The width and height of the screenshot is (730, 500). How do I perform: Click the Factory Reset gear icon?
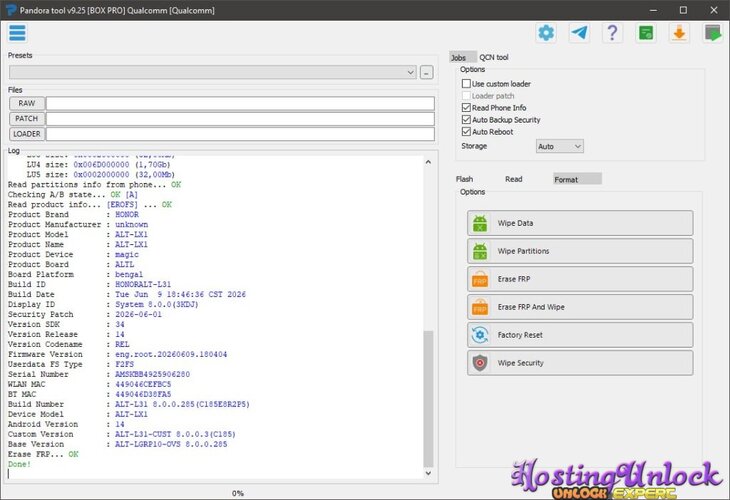click(x=480, y=335)
